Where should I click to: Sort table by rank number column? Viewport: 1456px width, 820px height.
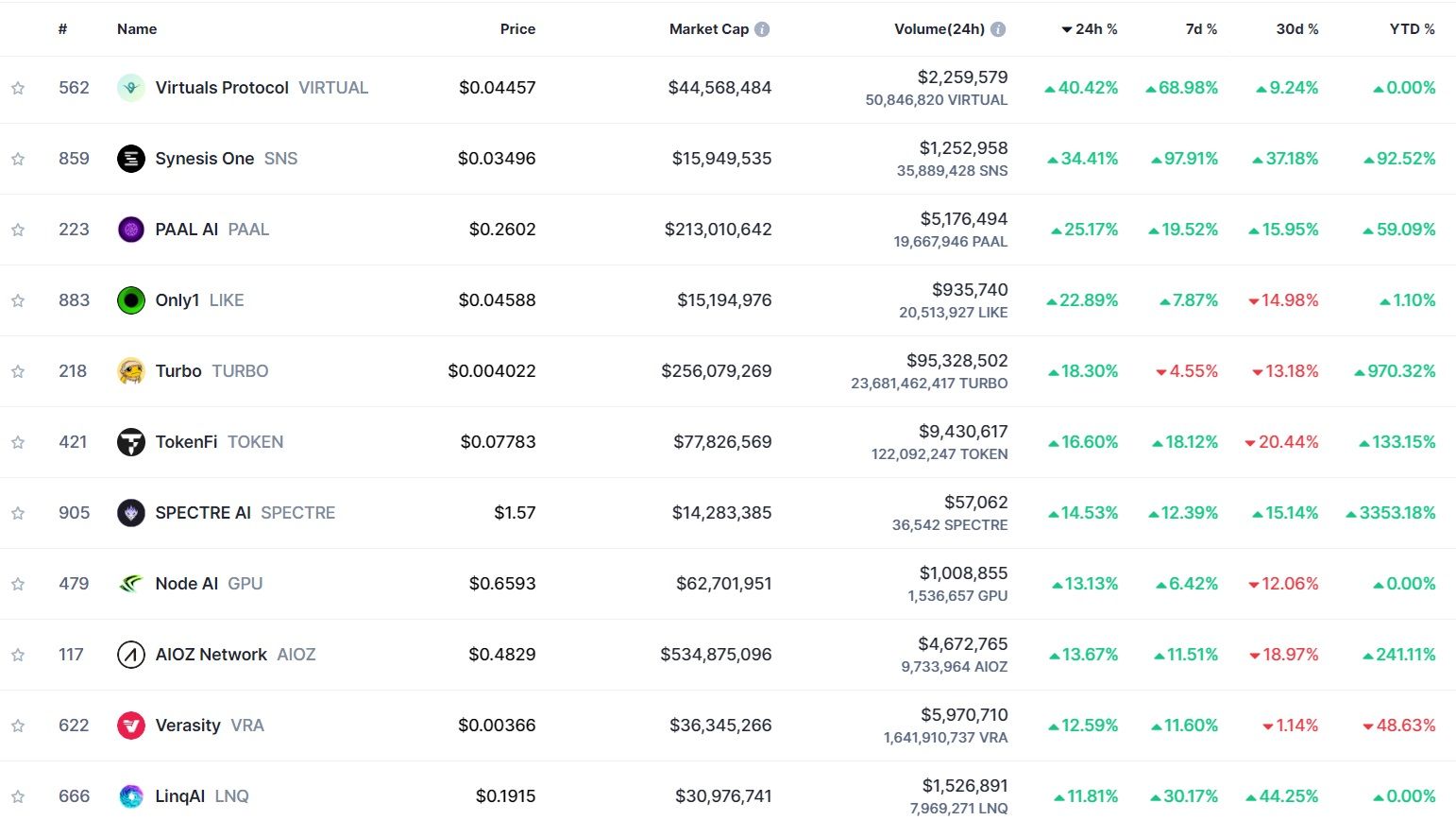coord(62,29)
